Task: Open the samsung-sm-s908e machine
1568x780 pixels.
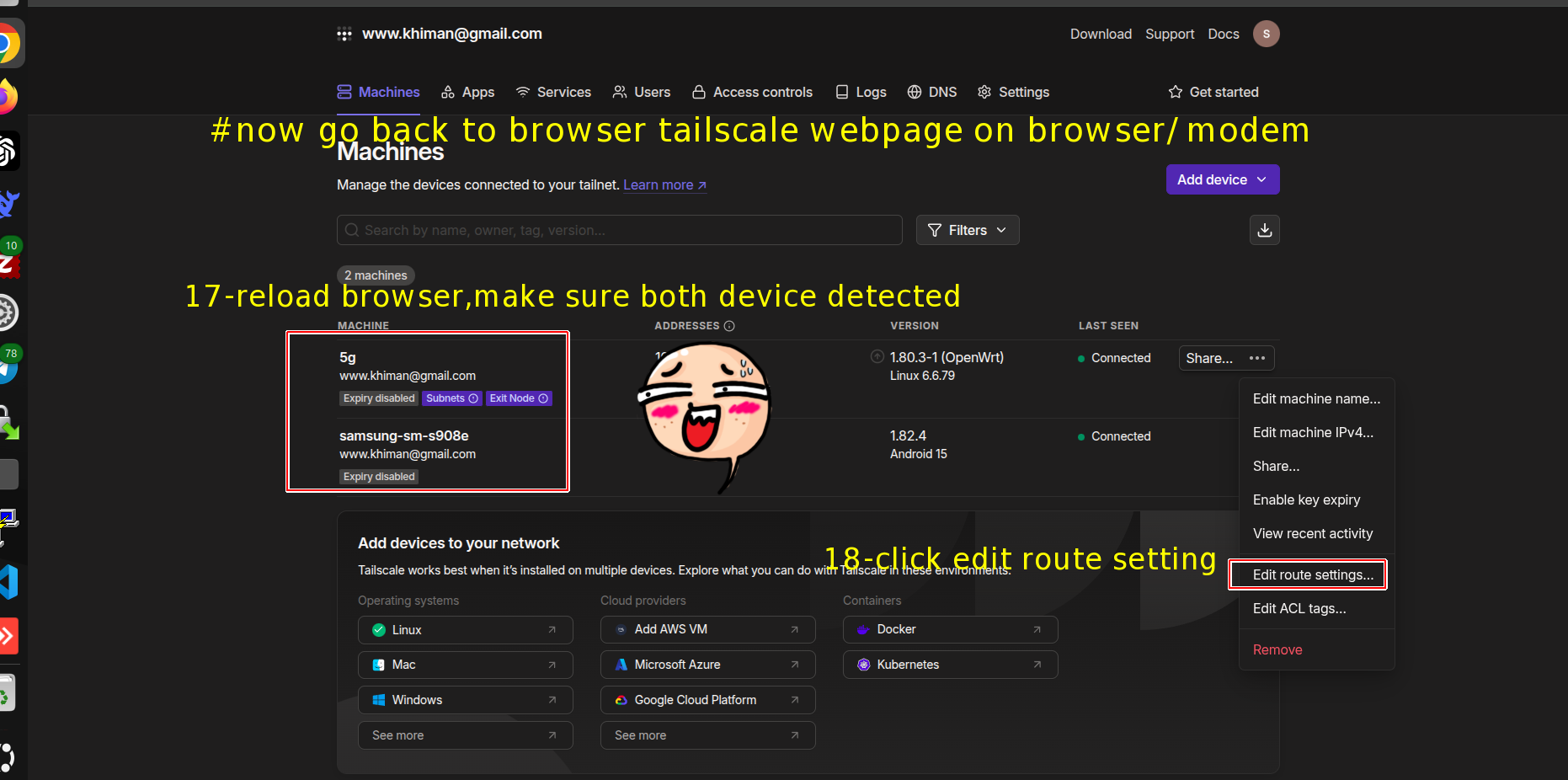Action: 404,435
